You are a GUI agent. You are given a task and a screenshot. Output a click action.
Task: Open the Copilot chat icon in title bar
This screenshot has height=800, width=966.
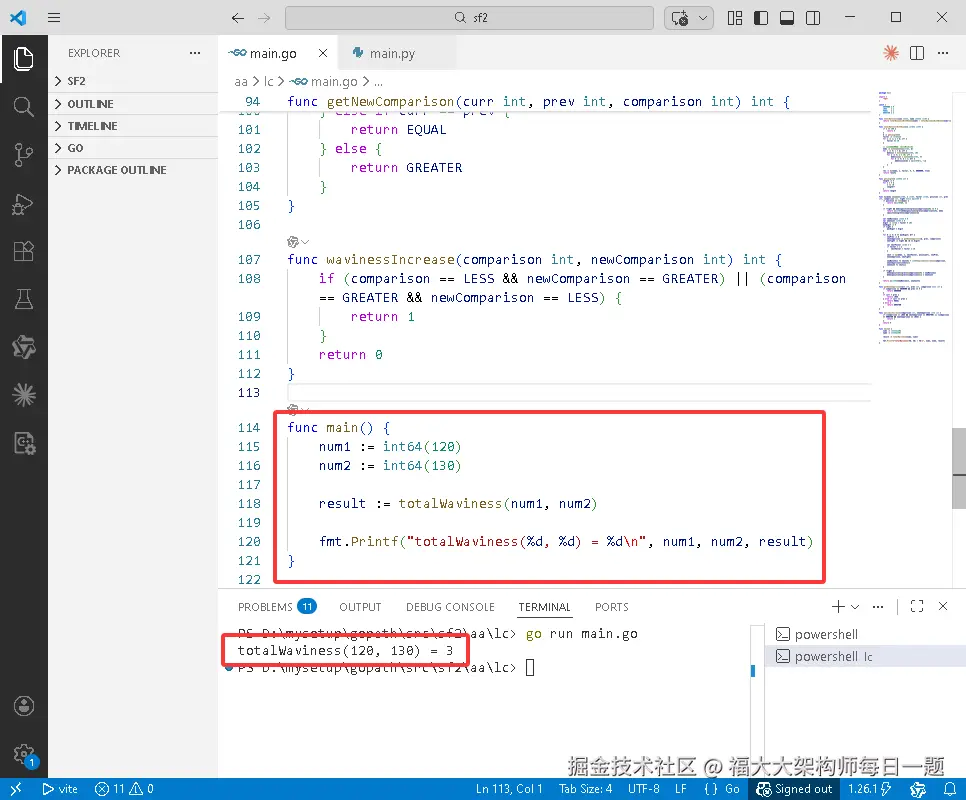tap(680, 18)
